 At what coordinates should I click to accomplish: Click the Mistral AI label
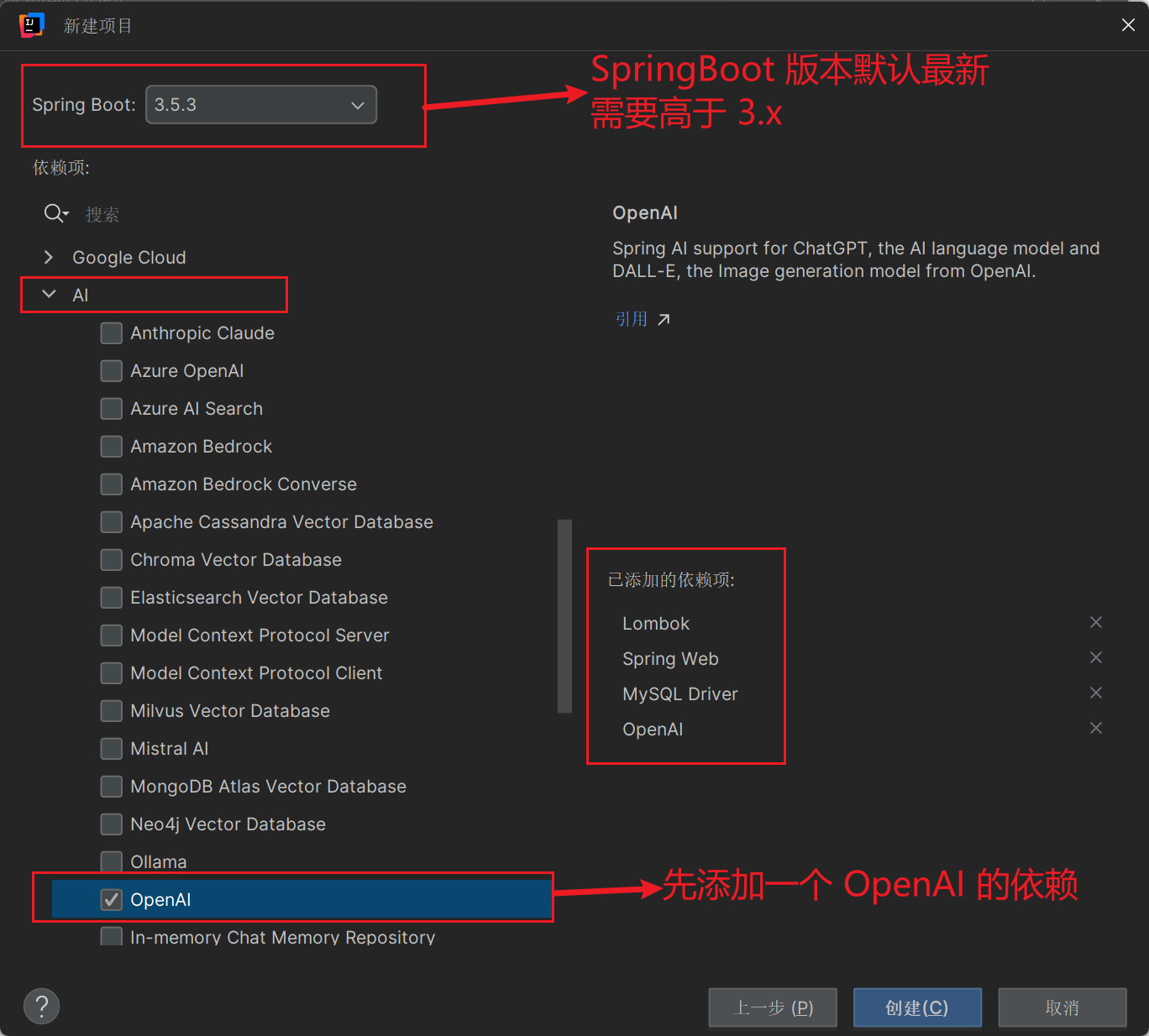pyautogui.click(x=170, y=749)
